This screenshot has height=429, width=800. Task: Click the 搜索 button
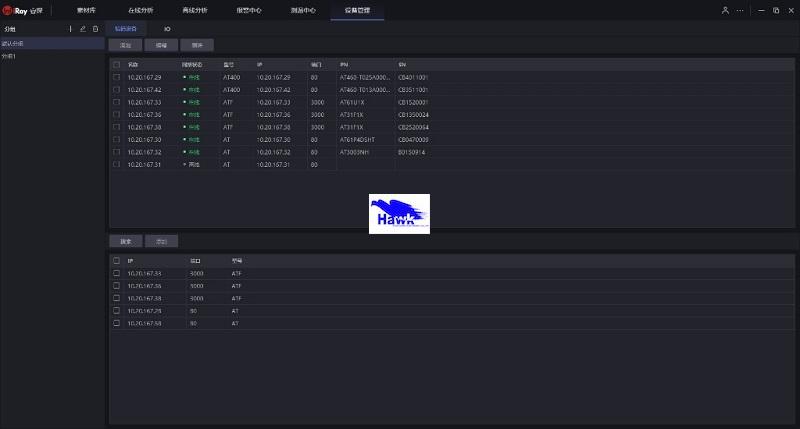(x=125, y=241)
